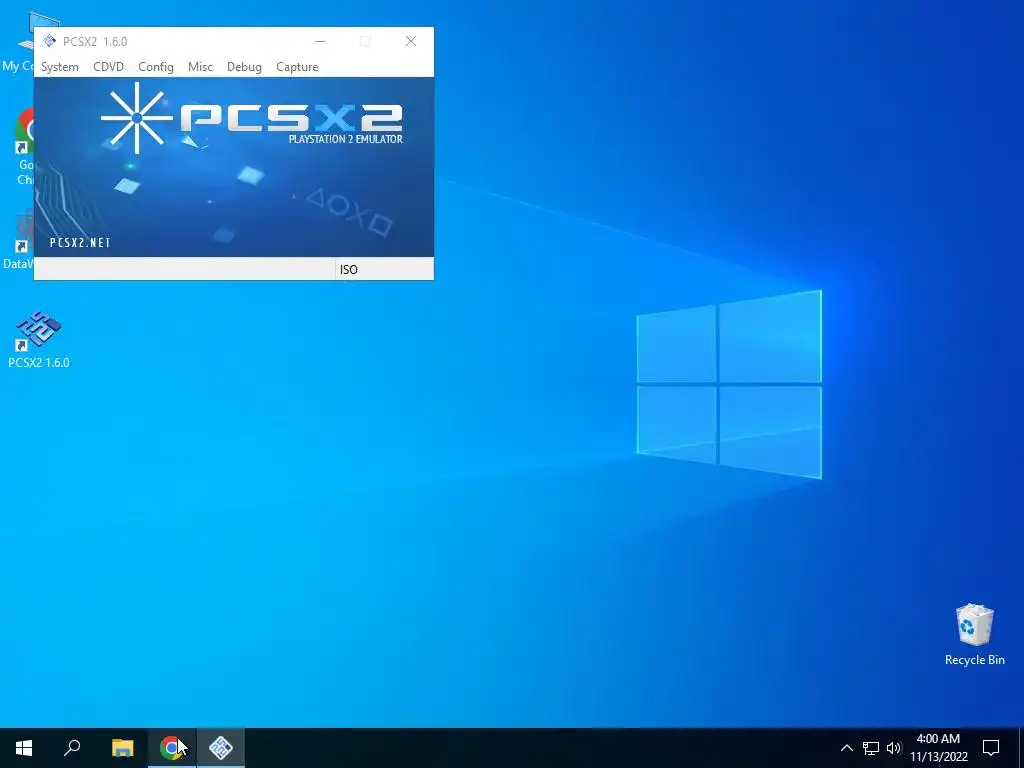
Task: Open the volume control tray icon
Action: click(x=894, y=748)
